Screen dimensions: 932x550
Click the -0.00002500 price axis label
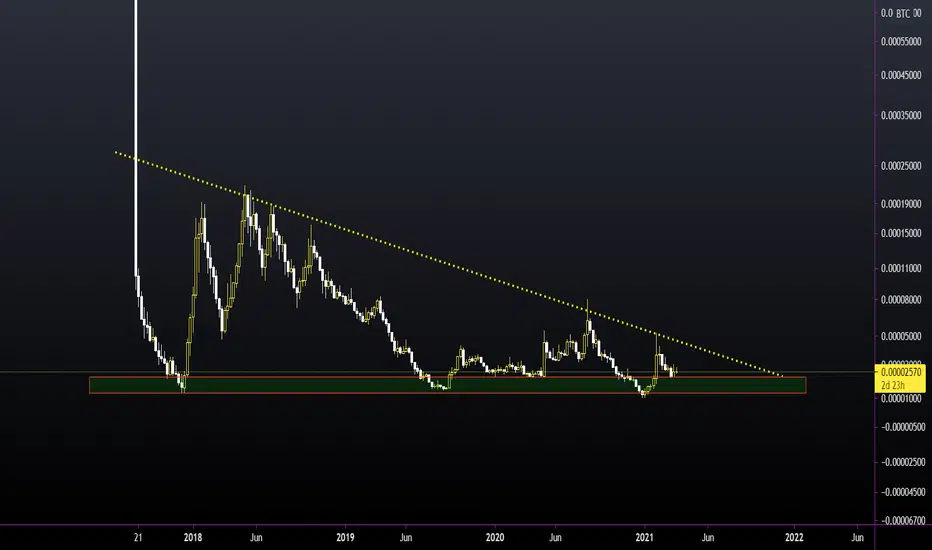click(x=901, y=462)
